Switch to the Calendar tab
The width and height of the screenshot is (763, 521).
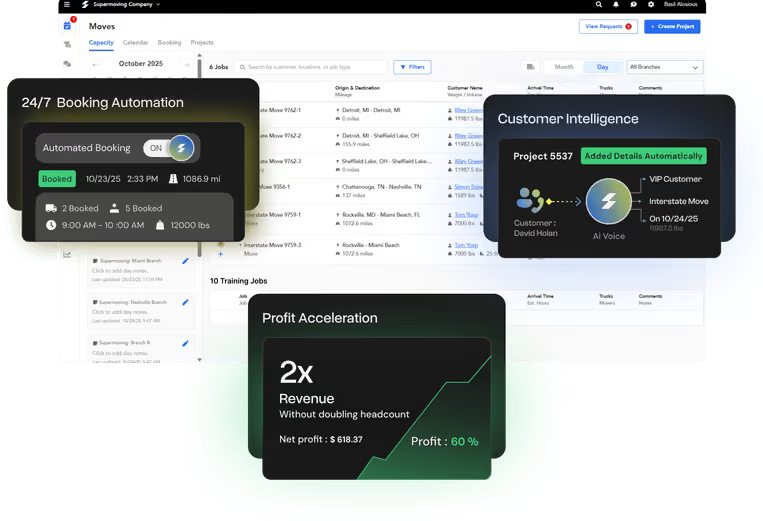[x=135, y=43]
